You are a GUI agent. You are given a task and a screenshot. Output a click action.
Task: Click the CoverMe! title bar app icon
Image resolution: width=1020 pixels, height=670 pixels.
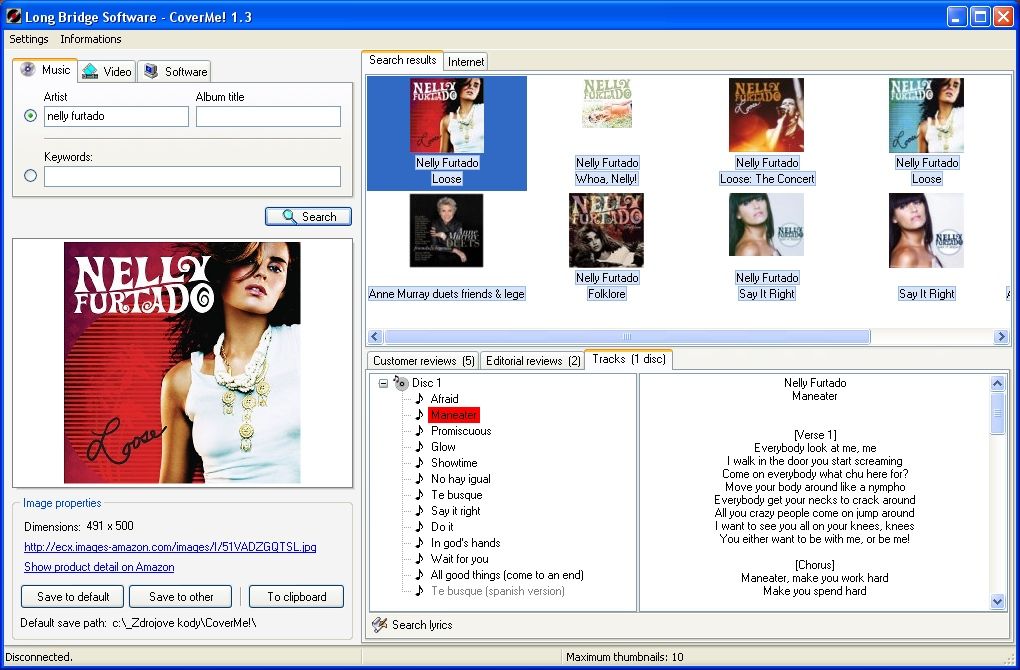point(13,16)
